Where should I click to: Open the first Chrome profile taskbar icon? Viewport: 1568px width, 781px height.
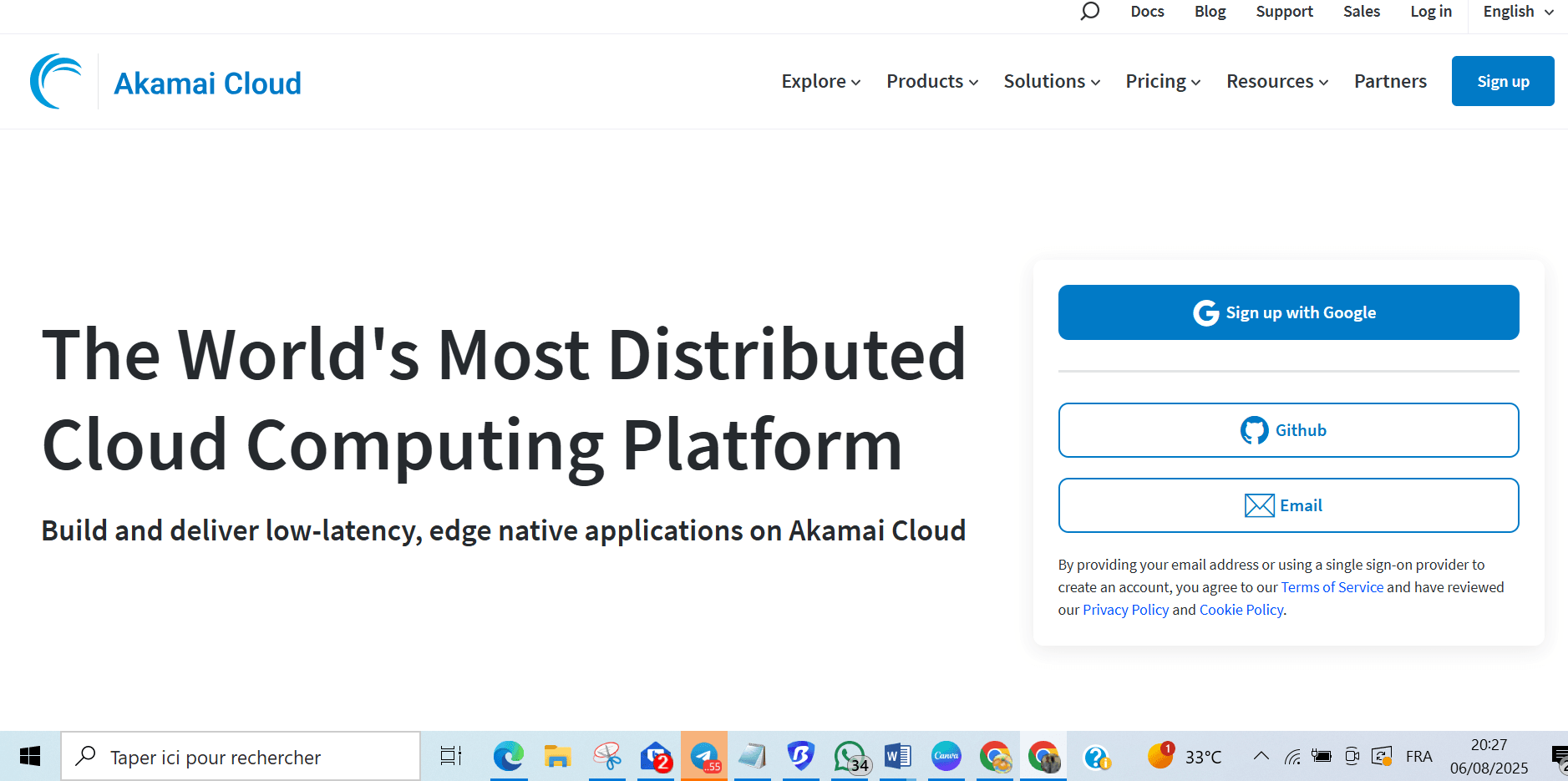pos(995,757)
